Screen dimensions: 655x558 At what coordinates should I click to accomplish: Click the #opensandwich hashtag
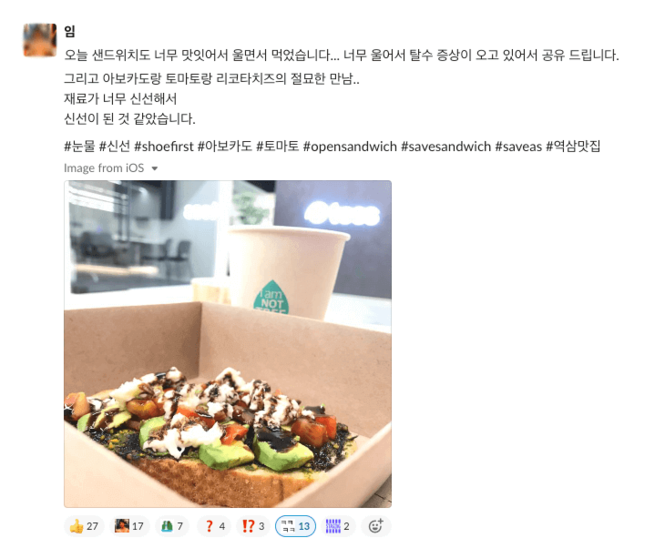point(350,147)
